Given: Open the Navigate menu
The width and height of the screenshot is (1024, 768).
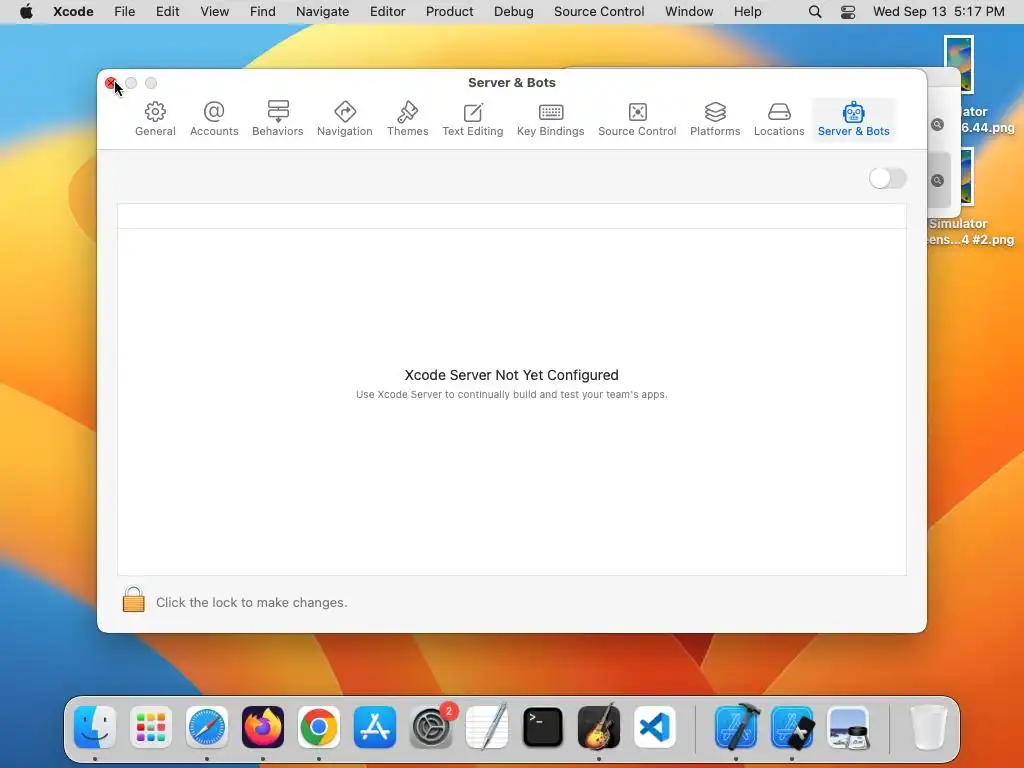Looking at the screenshot, I should coord(323,12).
